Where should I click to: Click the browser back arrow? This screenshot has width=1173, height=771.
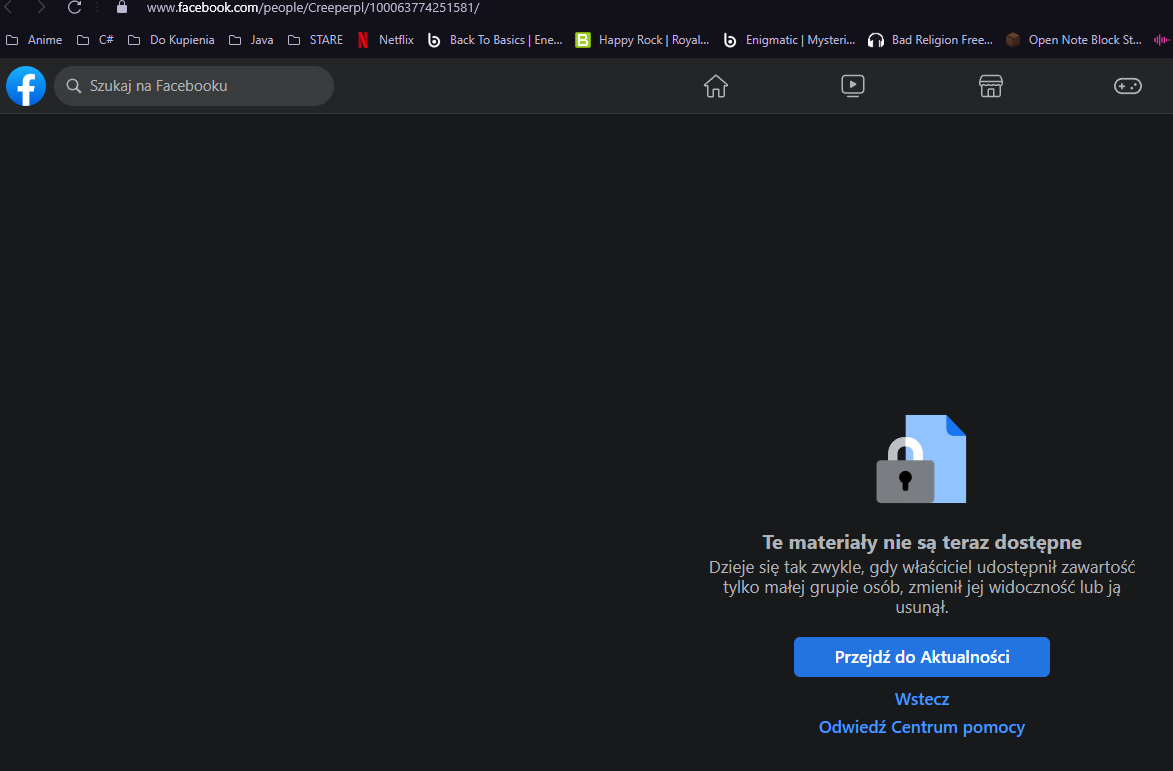coord(10,8)
